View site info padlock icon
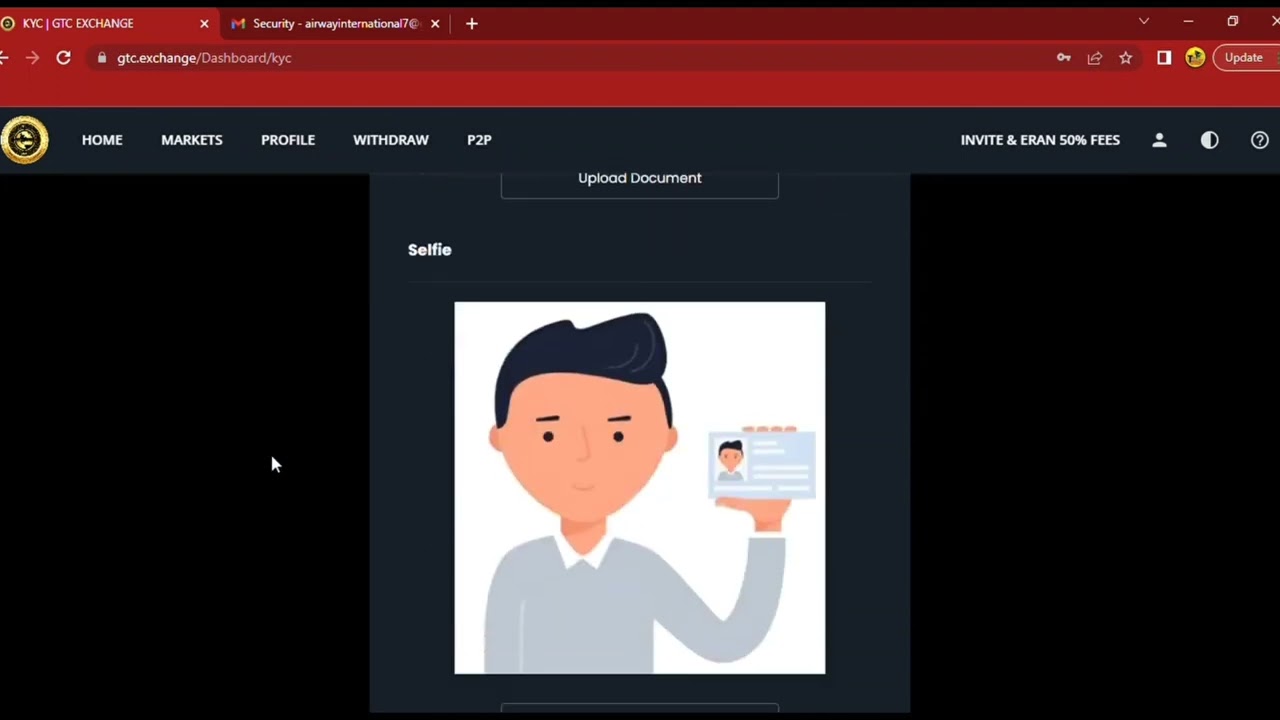The image size is (1280, 720). [101, 58]
